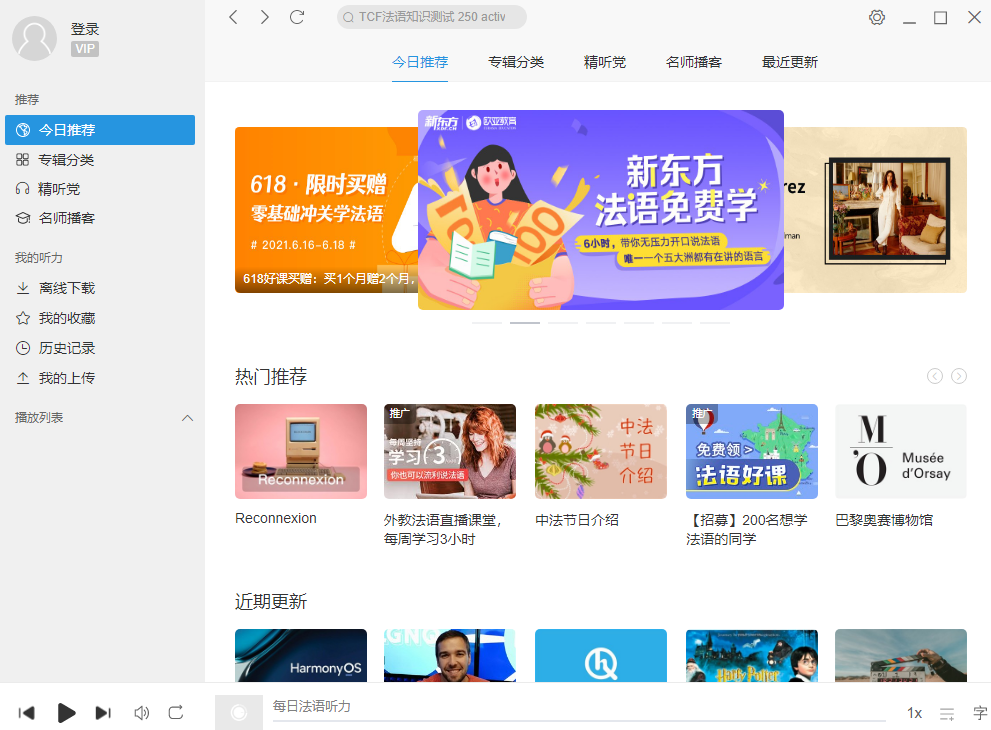Open the 巴黎奥赛博物馆 album thumbnail
Image resolution: width=991 pixels, height=730 pixels.
pos(901,451)
